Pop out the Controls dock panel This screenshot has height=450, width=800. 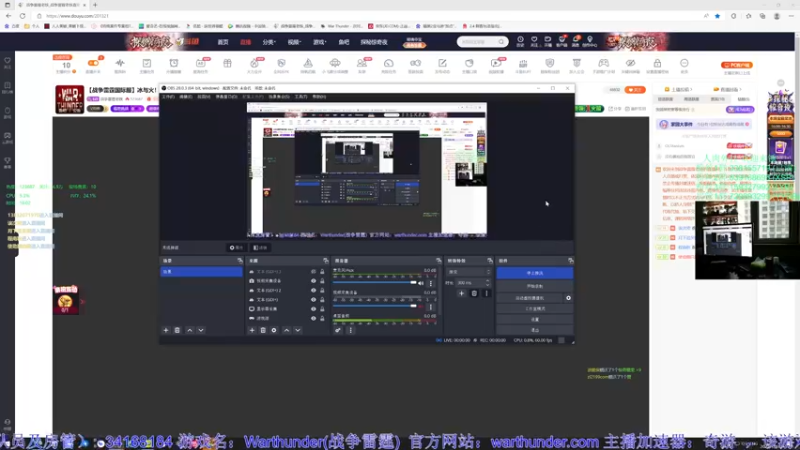tap(570, 261)
